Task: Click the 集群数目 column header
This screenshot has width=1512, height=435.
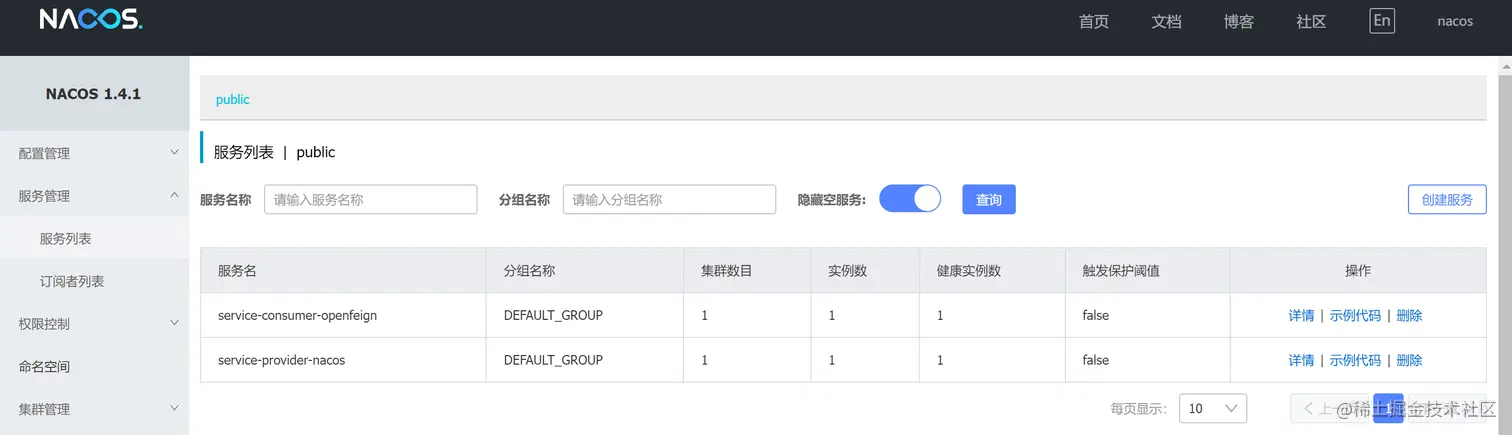Action: tap(747, 270)
